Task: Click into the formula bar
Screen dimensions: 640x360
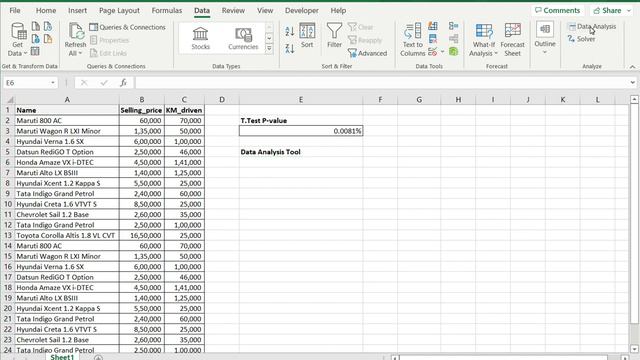Action: click(x=382, y=83)
